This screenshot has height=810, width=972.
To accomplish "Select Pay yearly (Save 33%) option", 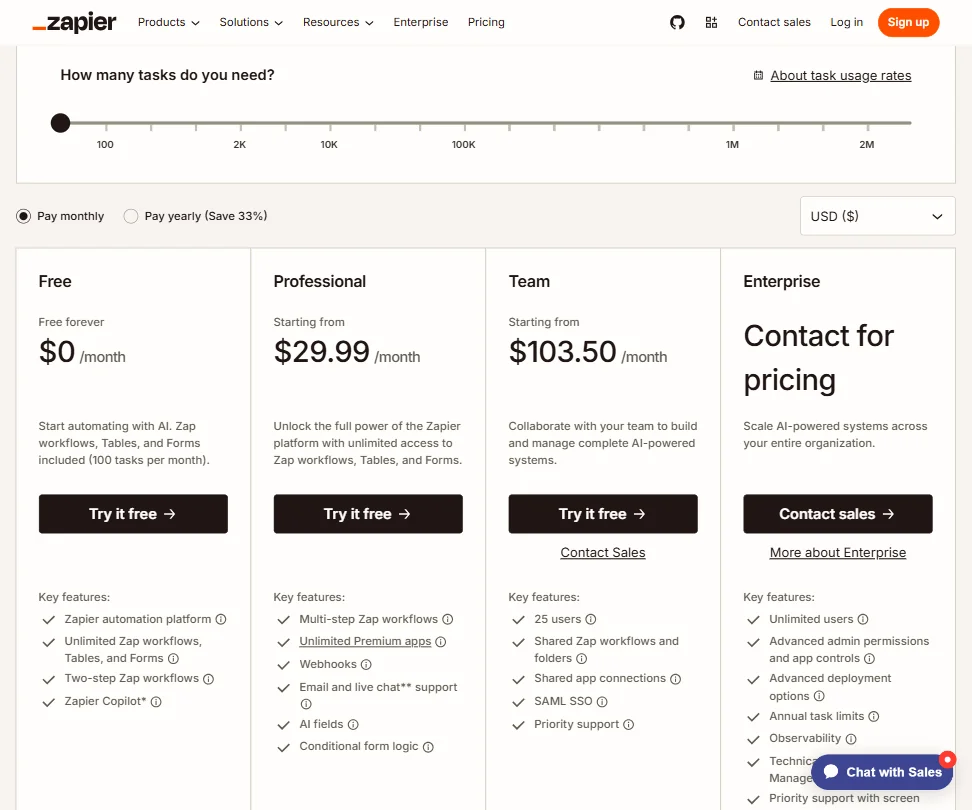I will click(x=131, y=216).
